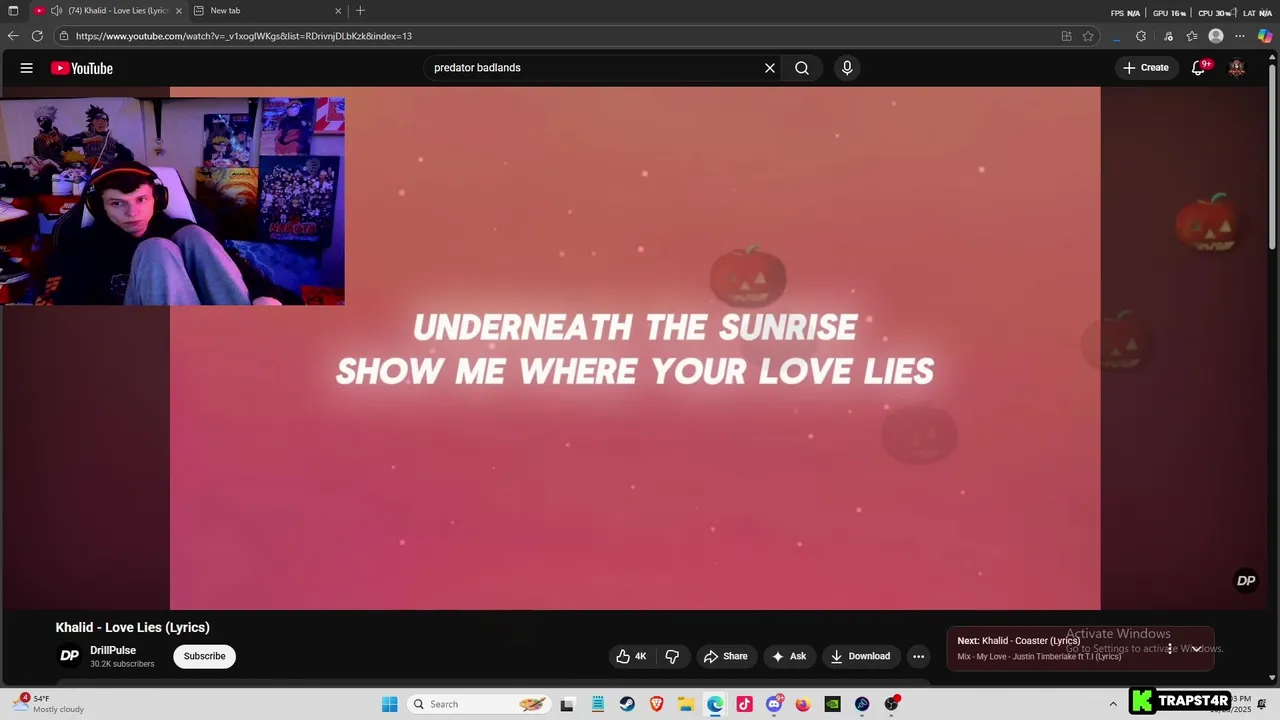Mute the Khalid tab via speaker icon
Image resolution: width=1280 pixels, height=720 pixels.
point(56,11)
